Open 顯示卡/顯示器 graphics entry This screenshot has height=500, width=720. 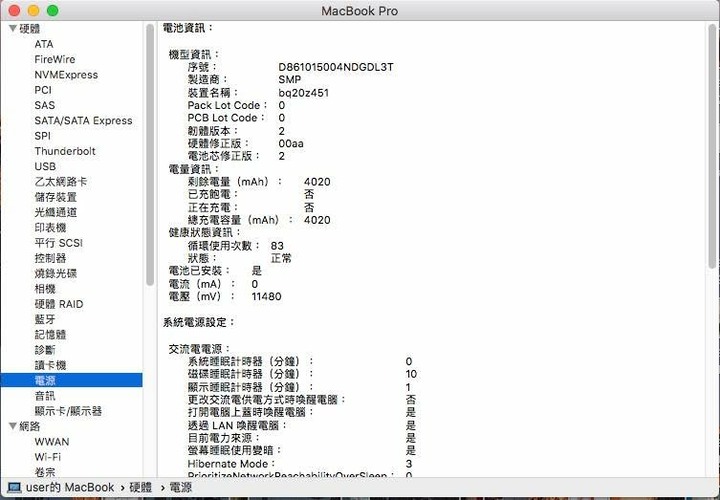tap(68, 411)
